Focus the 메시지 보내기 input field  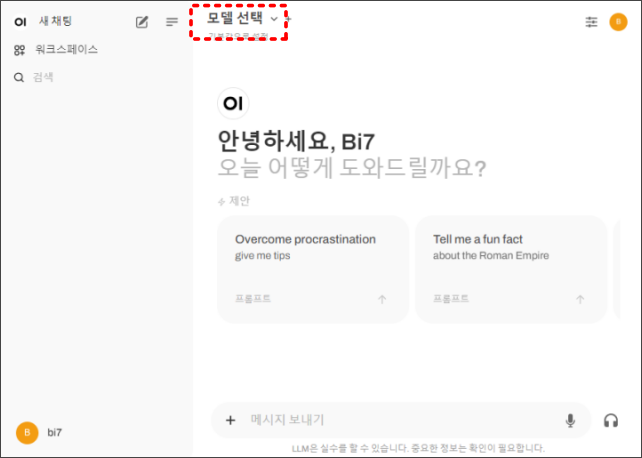click(403, 420)
